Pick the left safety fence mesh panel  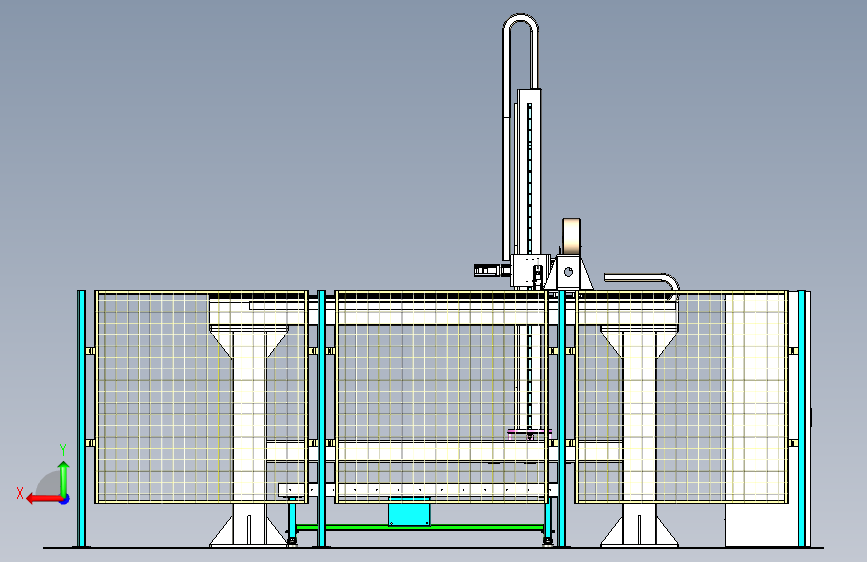coord(201,397)
